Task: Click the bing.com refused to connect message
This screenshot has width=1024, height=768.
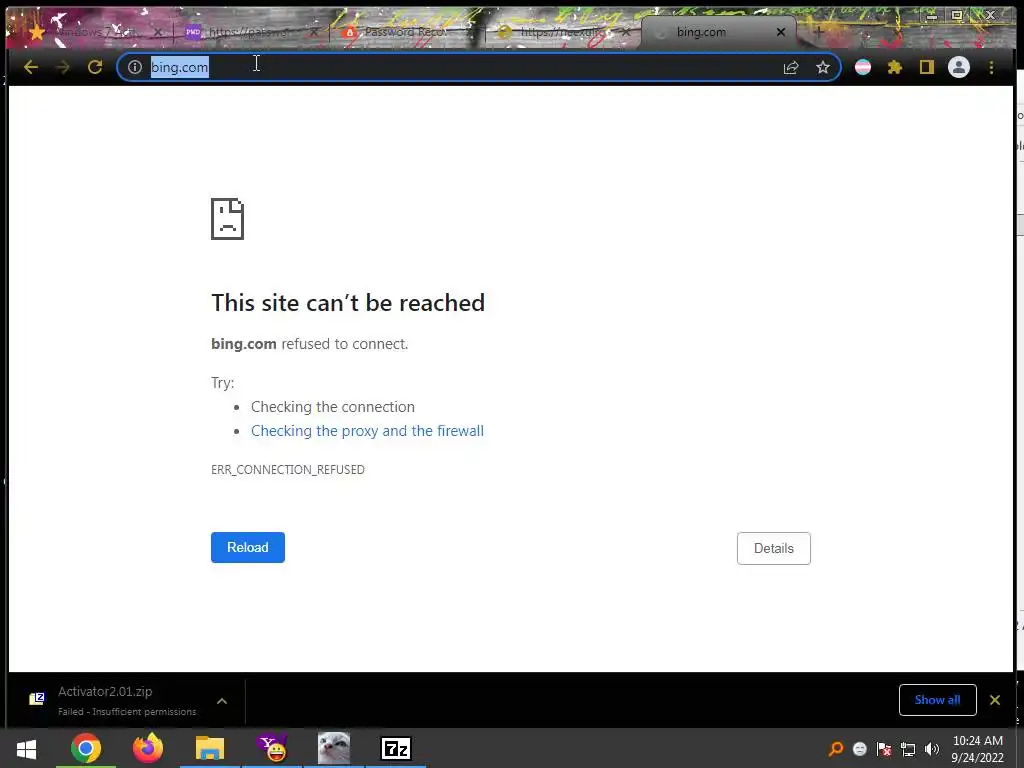Action: (309, 344)
